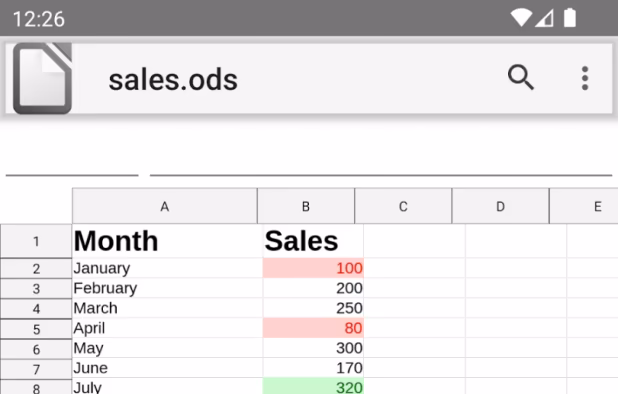Image resolution: width=618 pixels, height=394 pixels.
Task: Select row 8 header
Action: point(36,387)
